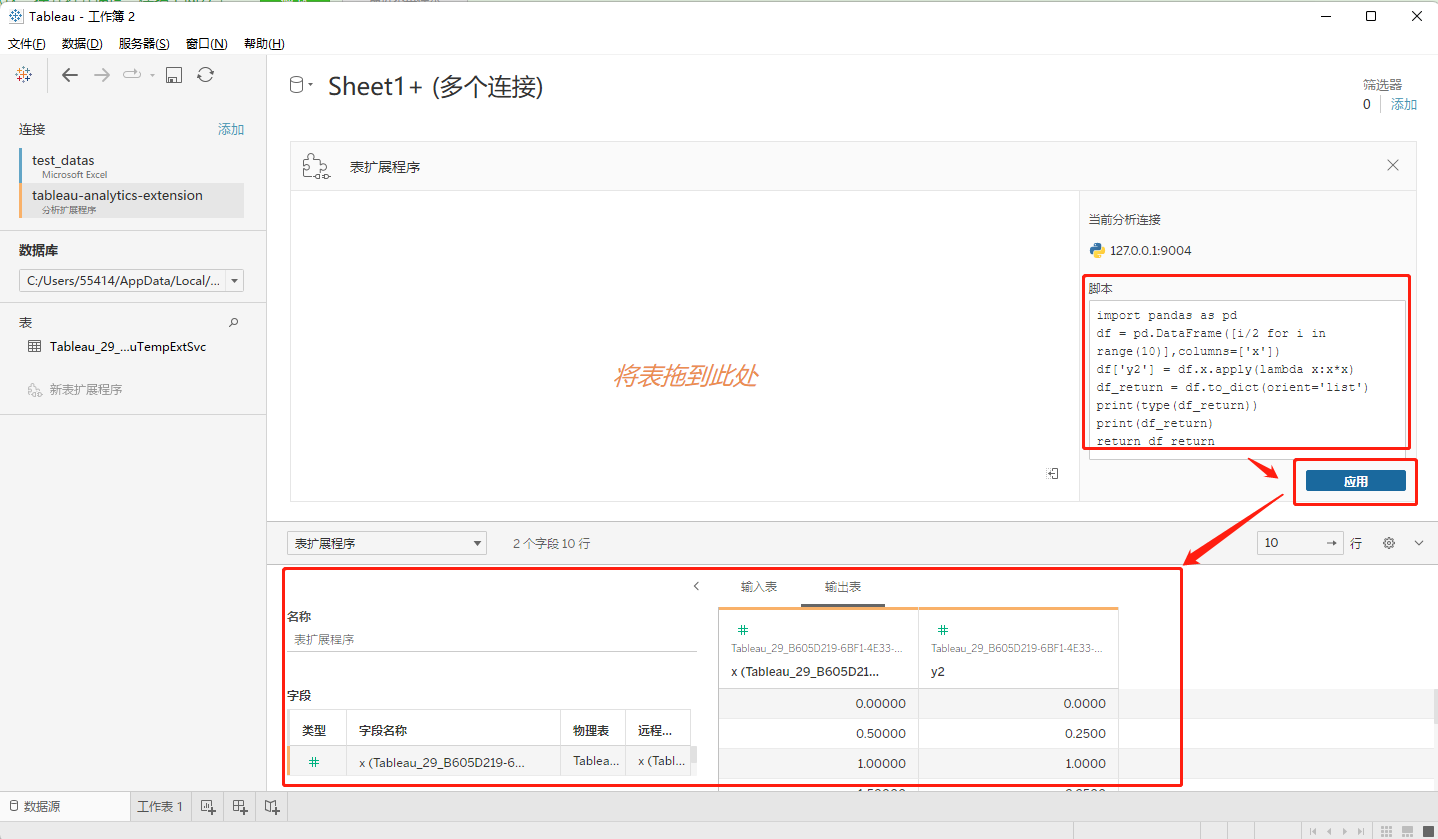Switch to the 输入表 tab
1438x839 pixels.
[759, 587]
